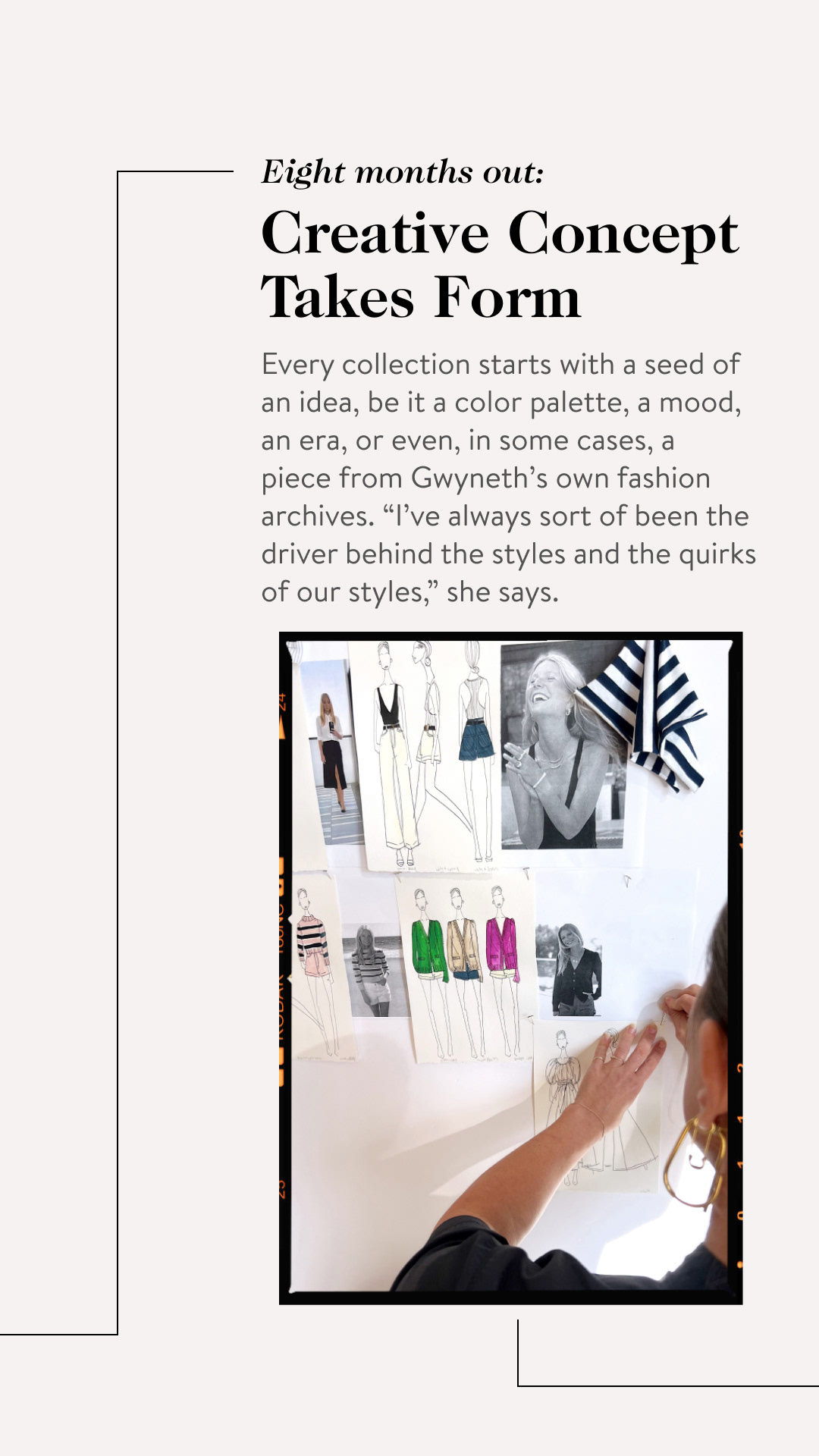
Task: Click the 'Eight months out:' italic subtitle
Action: pyautogui.click(x=403, y=172)
